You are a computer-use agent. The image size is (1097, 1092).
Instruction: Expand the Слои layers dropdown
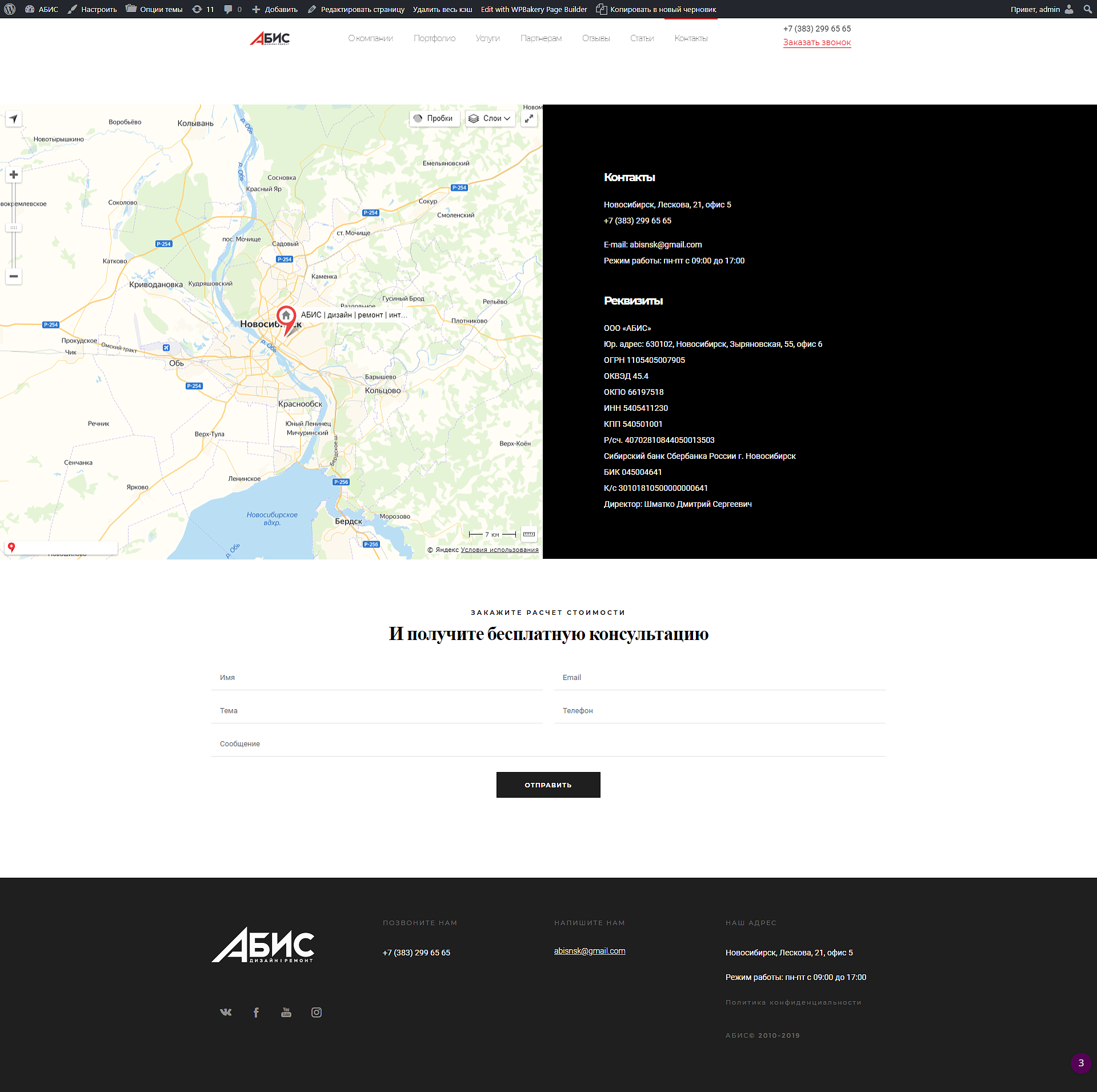point(490,119)
